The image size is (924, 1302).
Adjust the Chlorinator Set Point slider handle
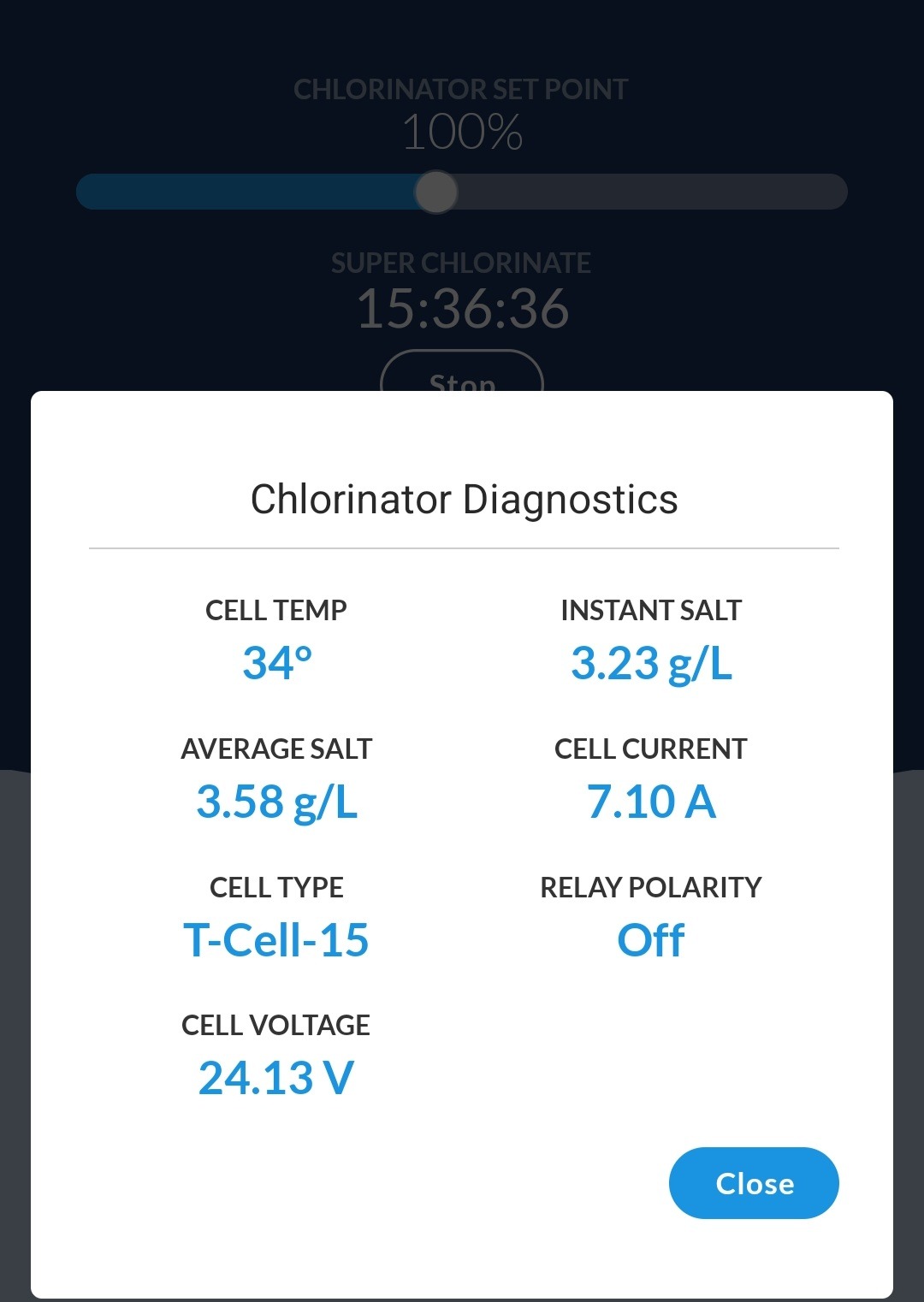[436, 192]
